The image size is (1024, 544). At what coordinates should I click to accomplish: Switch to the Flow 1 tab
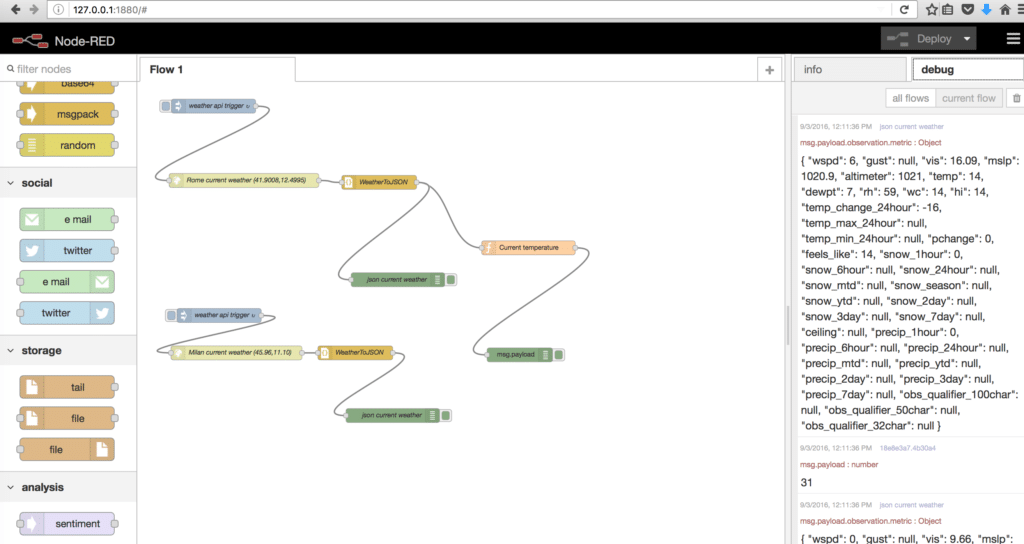217,69
